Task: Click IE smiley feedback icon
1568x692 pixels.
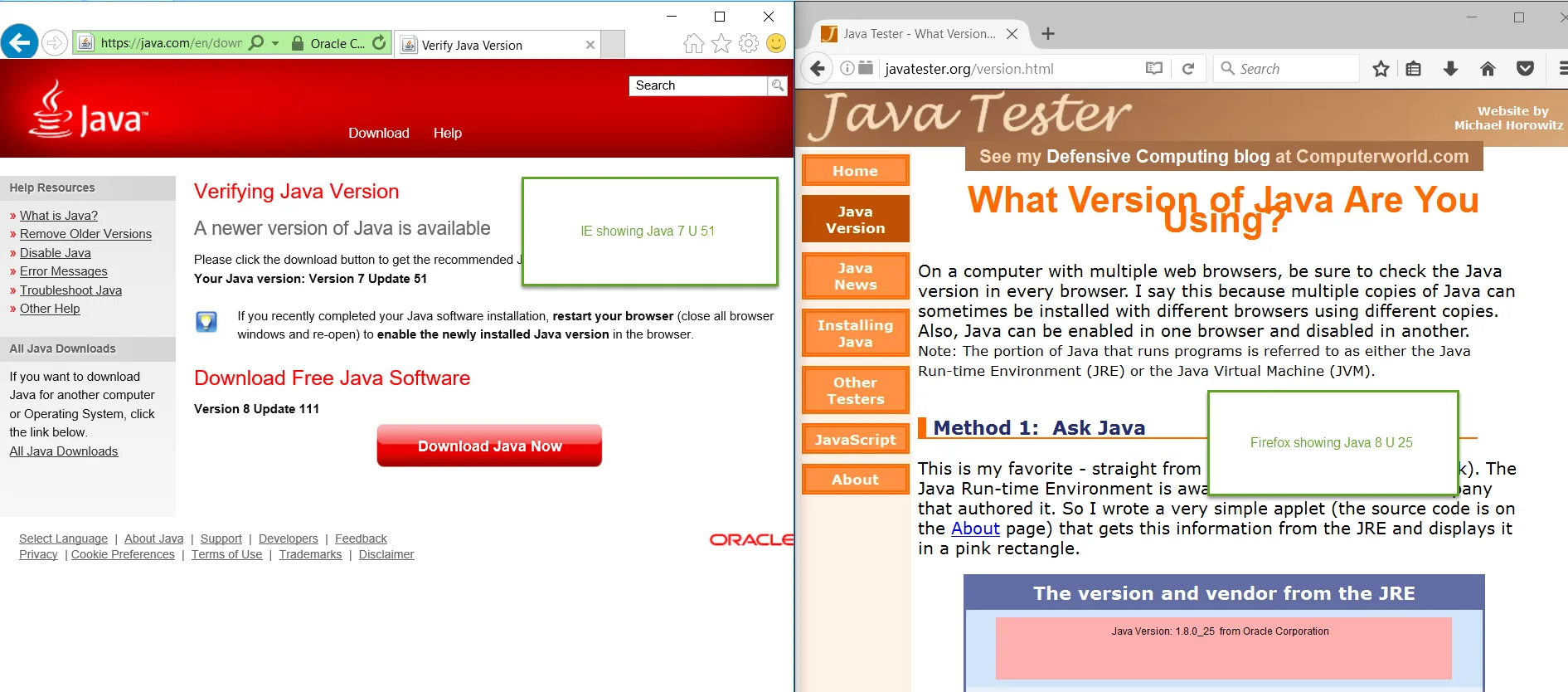Action: (x=776, y=43)
